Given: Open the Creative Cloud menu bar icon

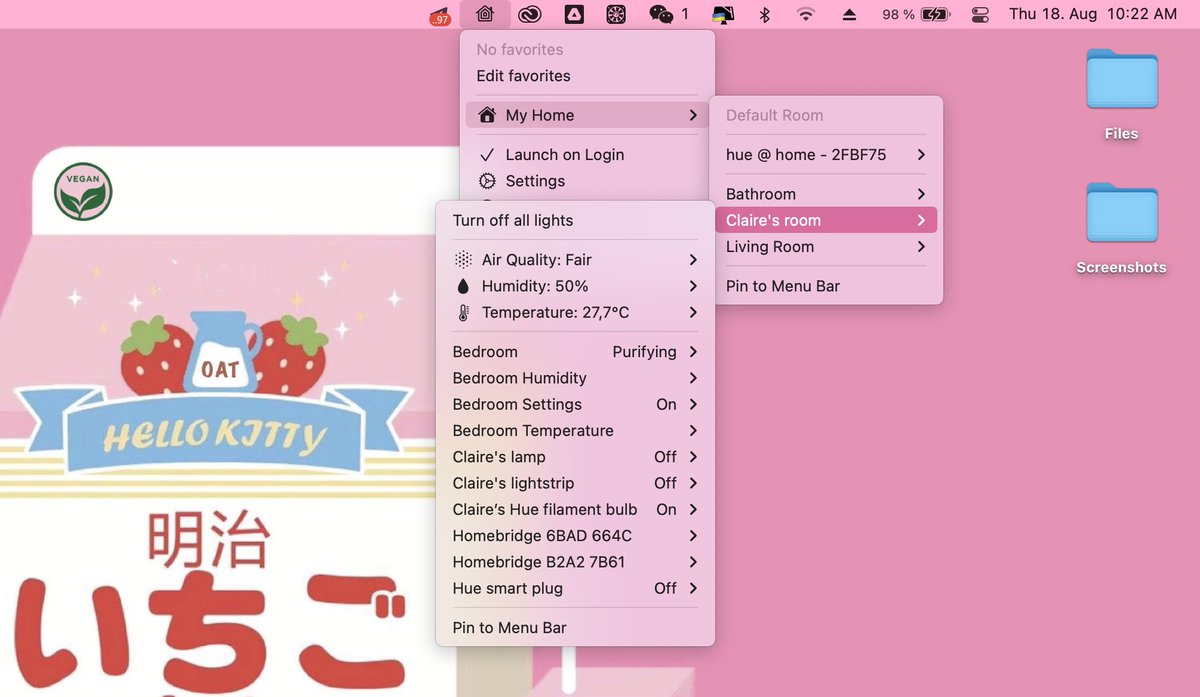Looking at the screenshot, I should pyautogui.click(x=529, y=14).
